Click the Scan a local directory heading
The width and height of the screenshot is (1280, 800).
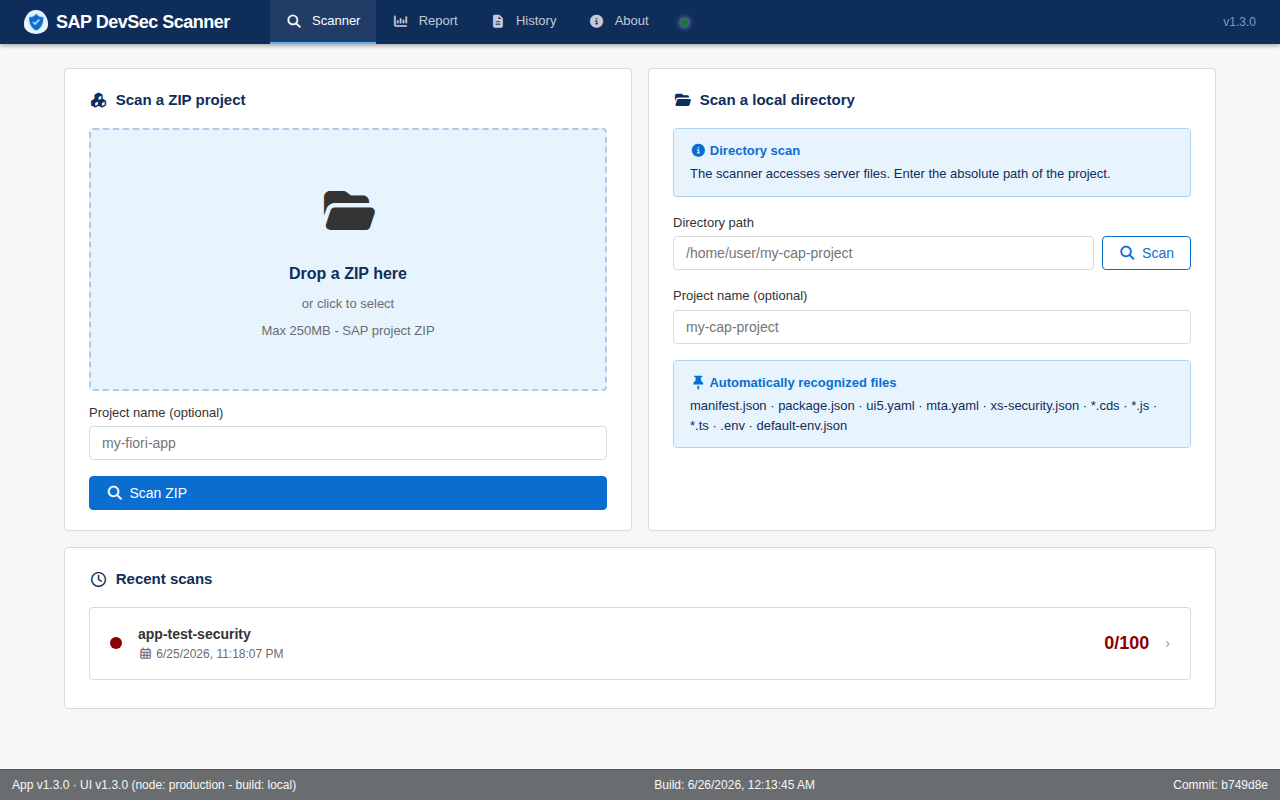point(777,100)
